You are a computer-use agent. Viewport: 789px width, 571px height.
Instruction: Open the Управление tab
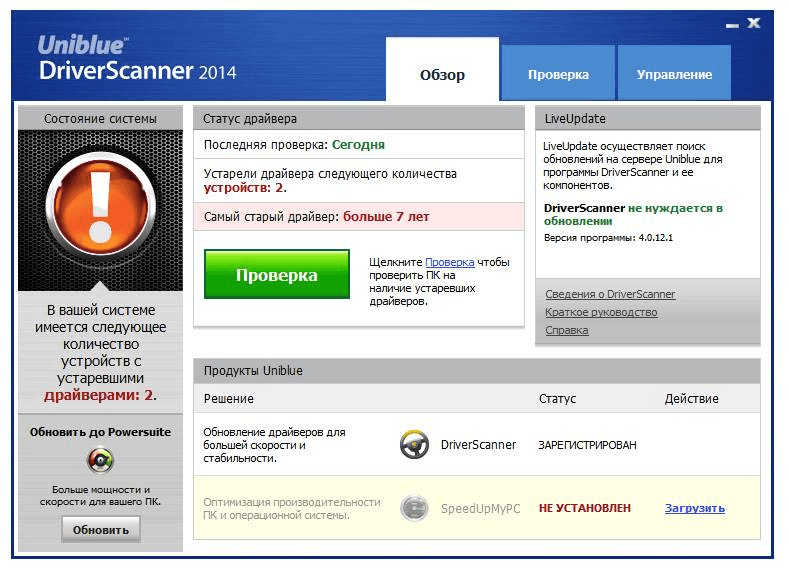pos(674,73)
